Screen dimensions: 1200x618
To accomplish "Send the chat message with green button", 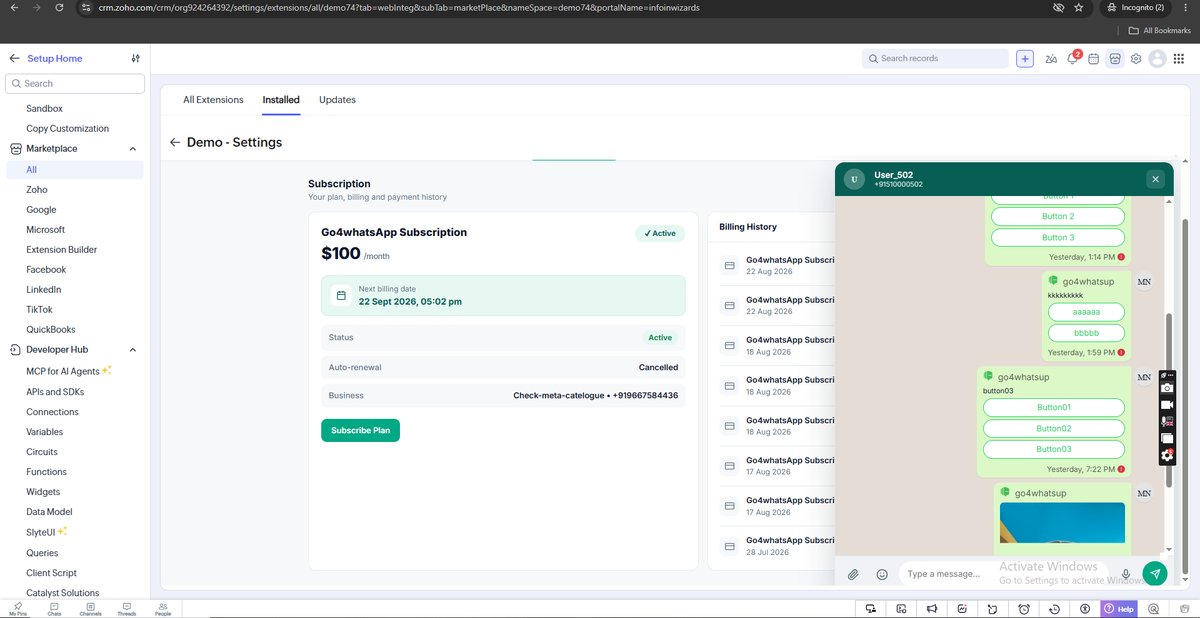I will coord(1155,574).
